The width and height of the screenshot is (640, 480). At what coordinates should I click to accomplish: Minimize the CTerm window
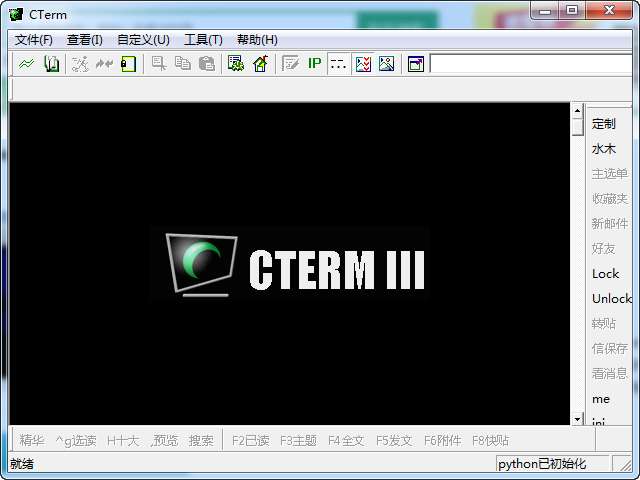545,11
